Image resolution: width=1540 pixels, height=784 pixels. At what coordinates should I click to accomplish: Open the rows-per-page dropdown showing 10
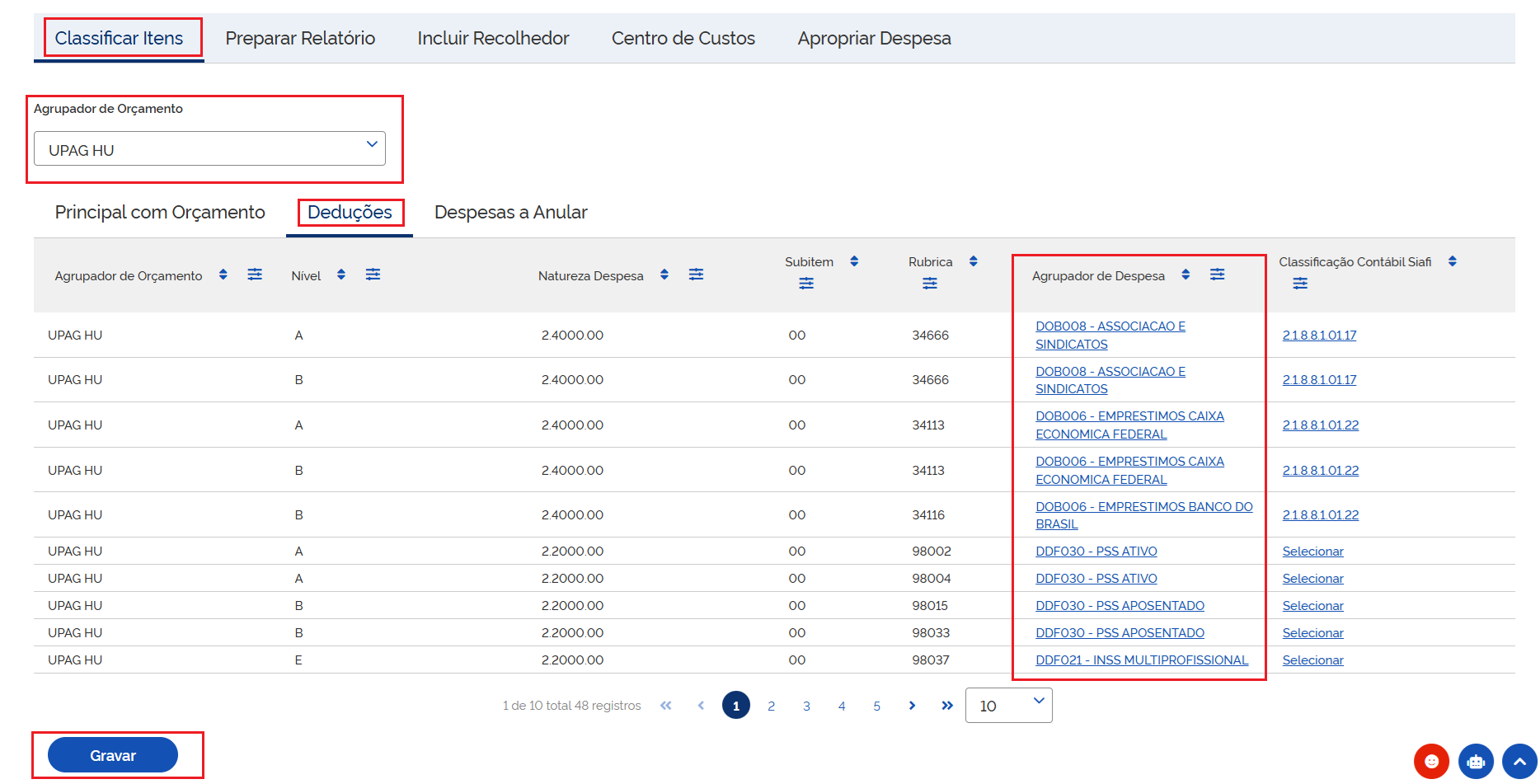pos(1008,706)
